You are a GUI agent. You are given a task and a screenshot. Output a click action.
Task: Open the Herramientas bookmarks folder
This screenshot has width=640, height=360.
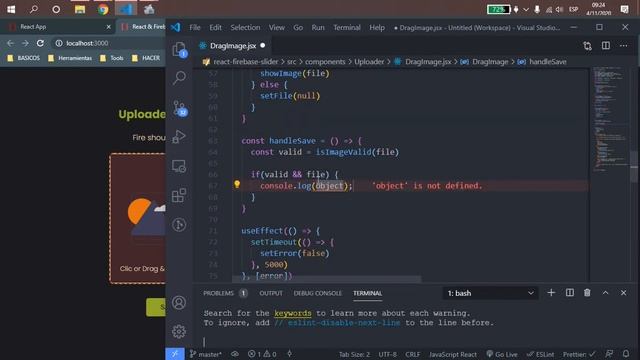click(x=70, y=58)
